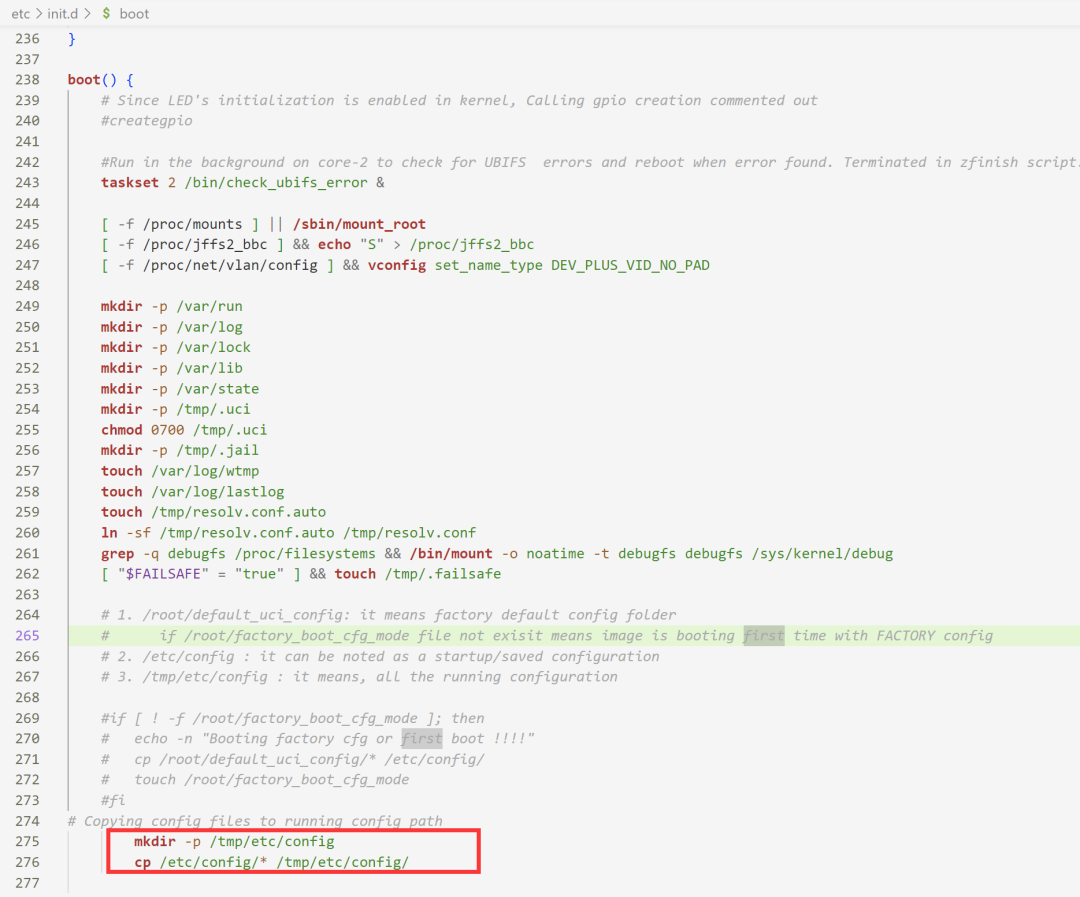
Task: Click '/var/log/lastlog' path
Action: (x=218, y=492)
